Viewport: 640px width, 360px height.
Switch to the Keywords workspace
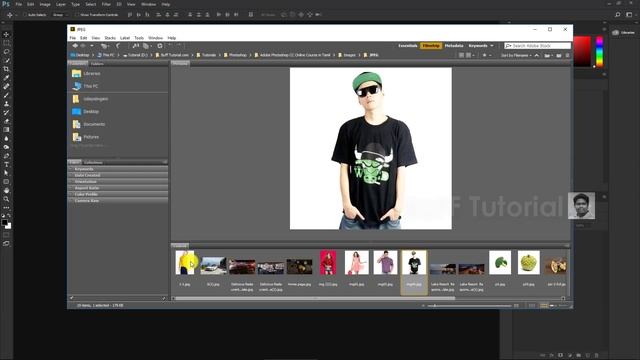click(x=478, y=46)
